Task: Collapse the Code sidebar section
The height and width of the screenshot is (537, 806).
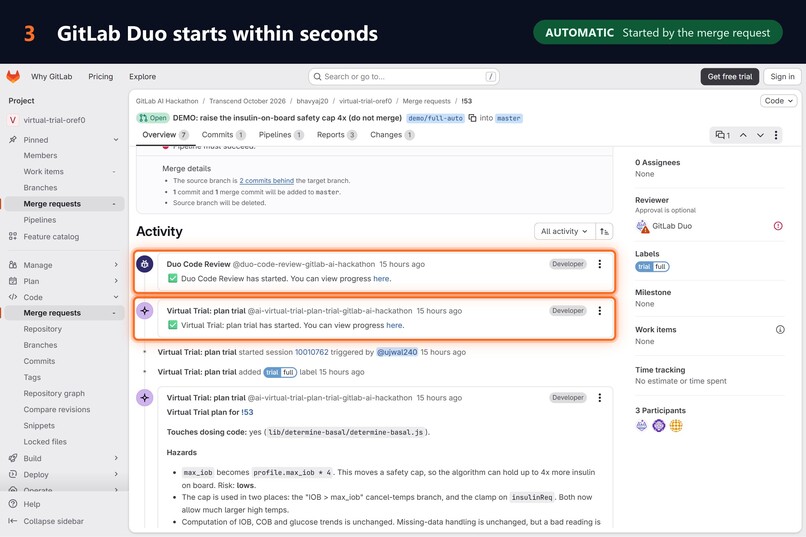Action: pos(116,297)
